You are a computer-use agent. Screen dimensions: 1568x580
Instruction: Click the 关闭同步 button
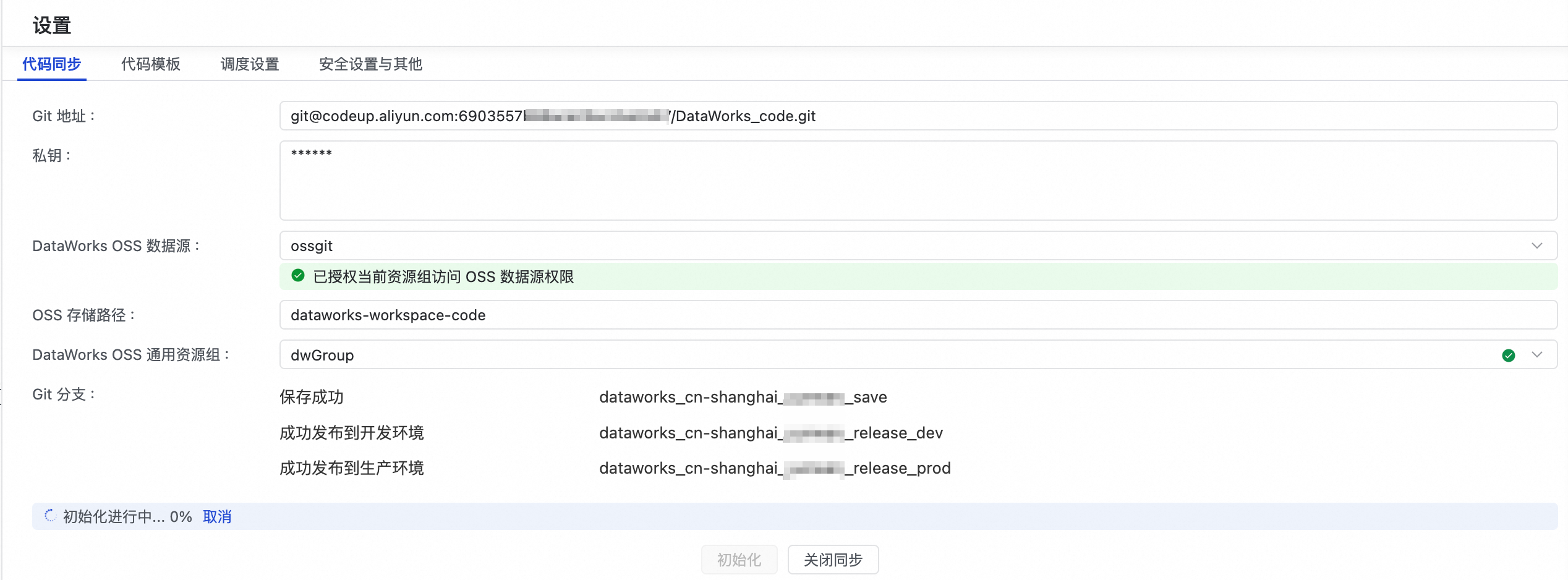tap(833, 560)
